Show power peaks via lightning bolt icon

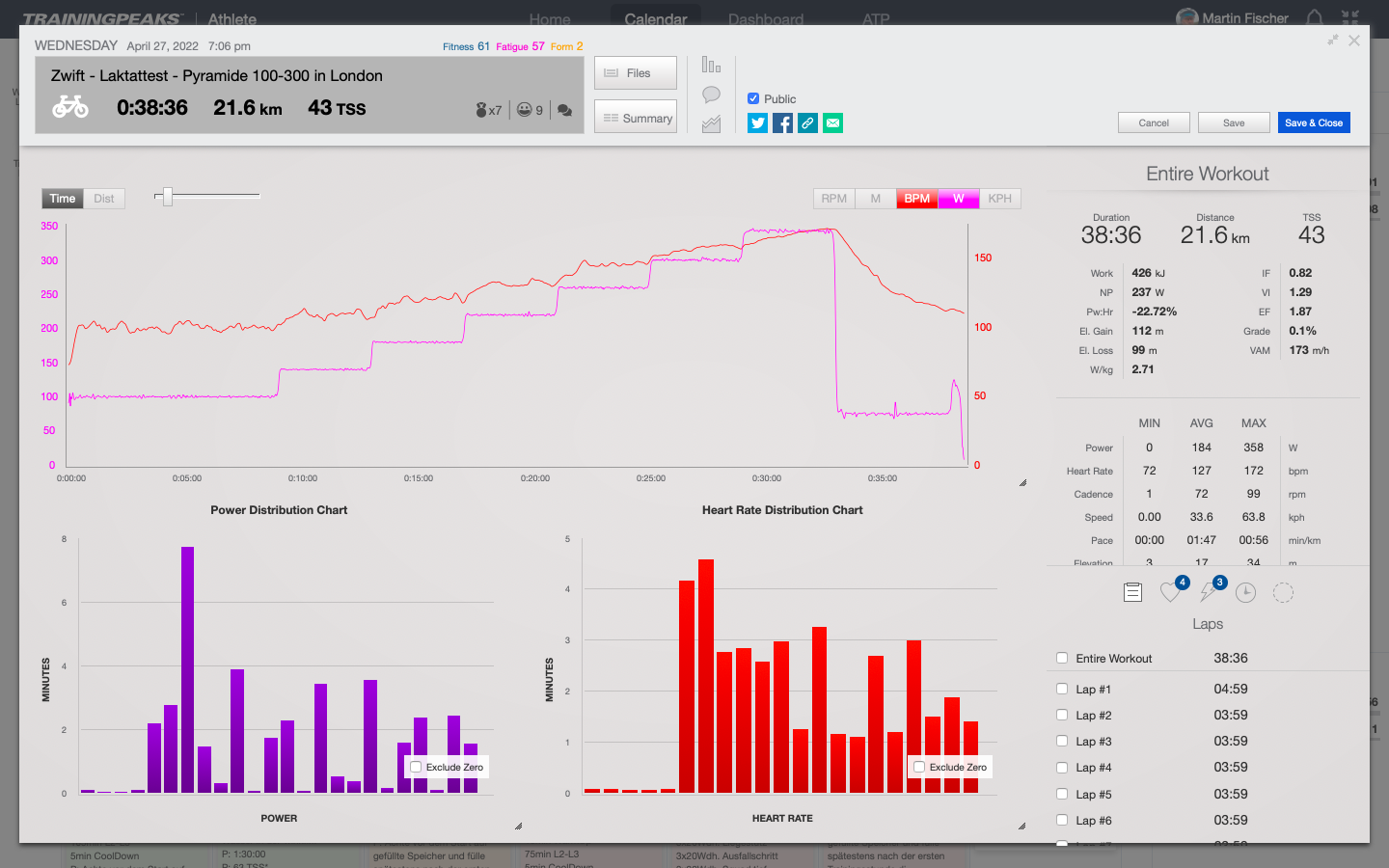1208,593
